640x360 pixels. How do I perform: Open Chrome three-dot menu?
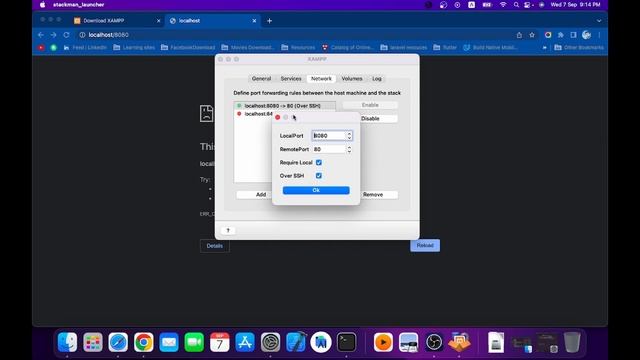point(599,35)
